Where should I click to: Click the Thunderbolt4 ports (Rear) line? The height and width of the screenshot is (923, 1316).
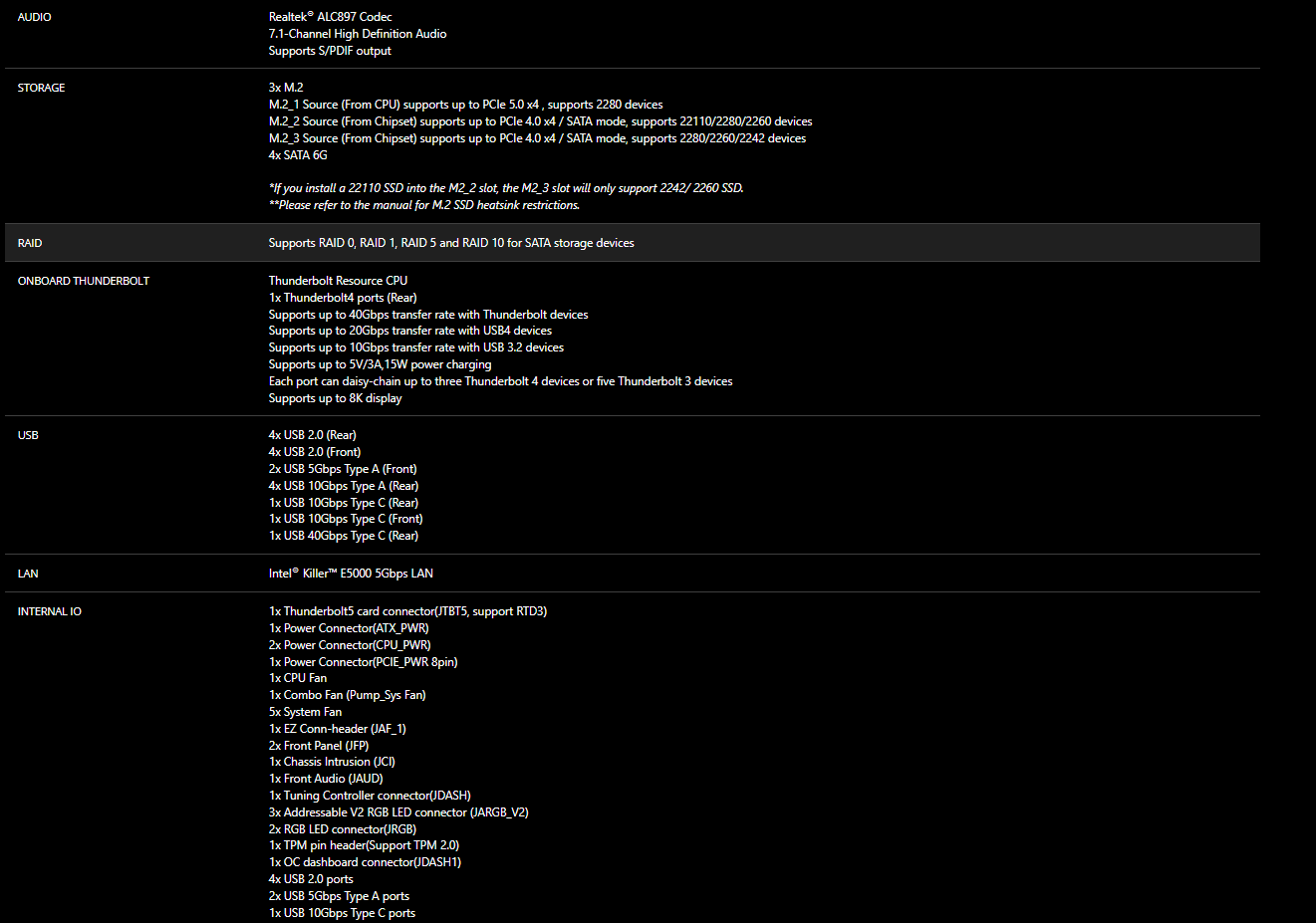[x=343, y=298]
